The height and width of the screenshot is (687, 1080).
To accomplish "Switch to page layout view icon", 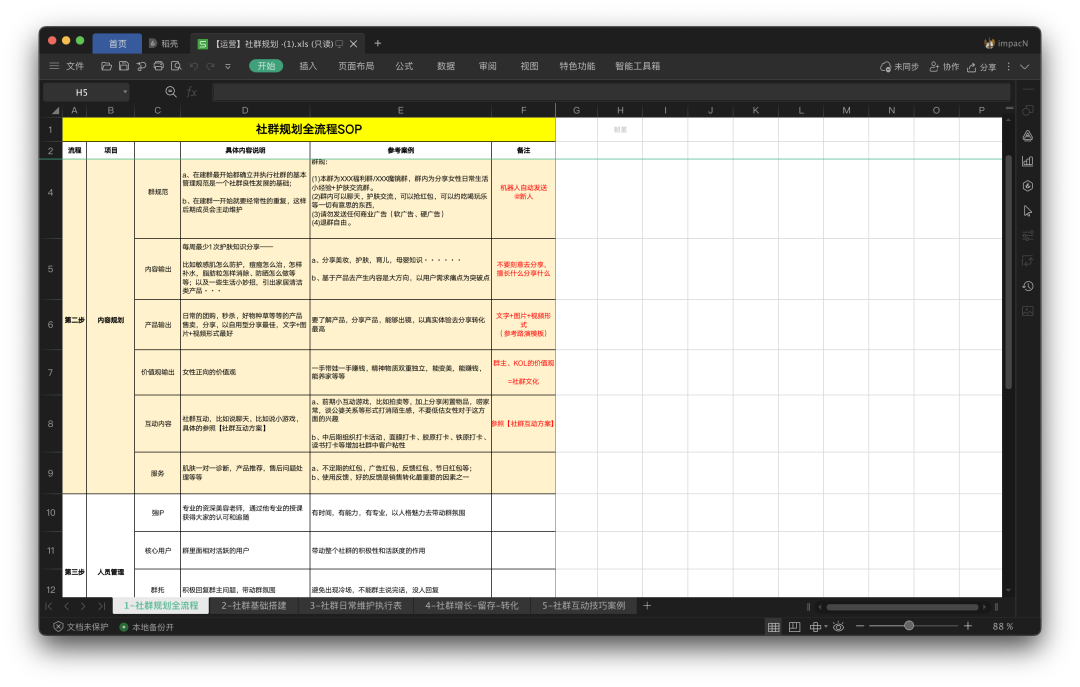I will coord(794,626).
